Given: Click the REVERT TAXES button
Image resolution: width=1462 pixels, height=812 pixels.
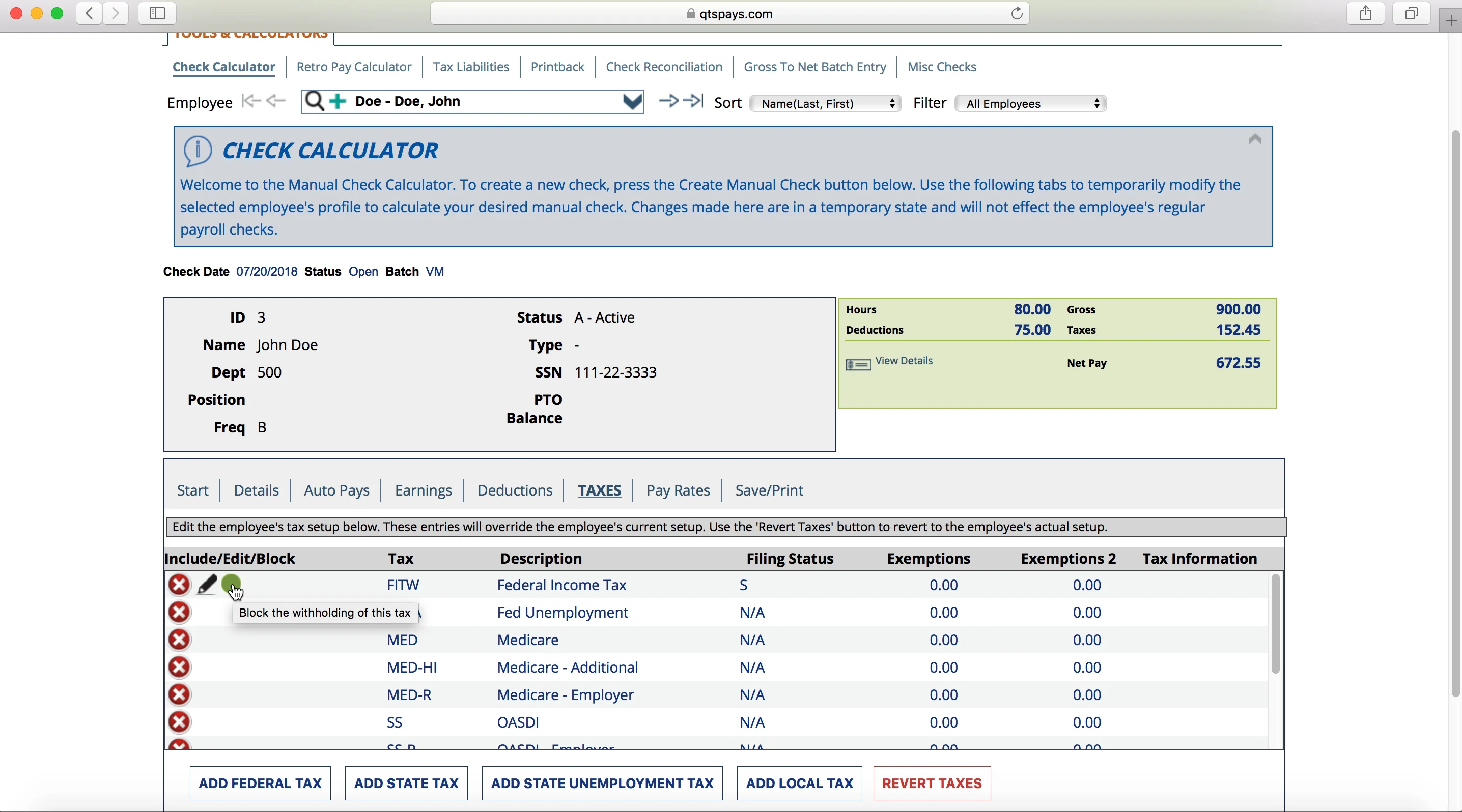Looking at the screenshot, I should tap(932, 783).
